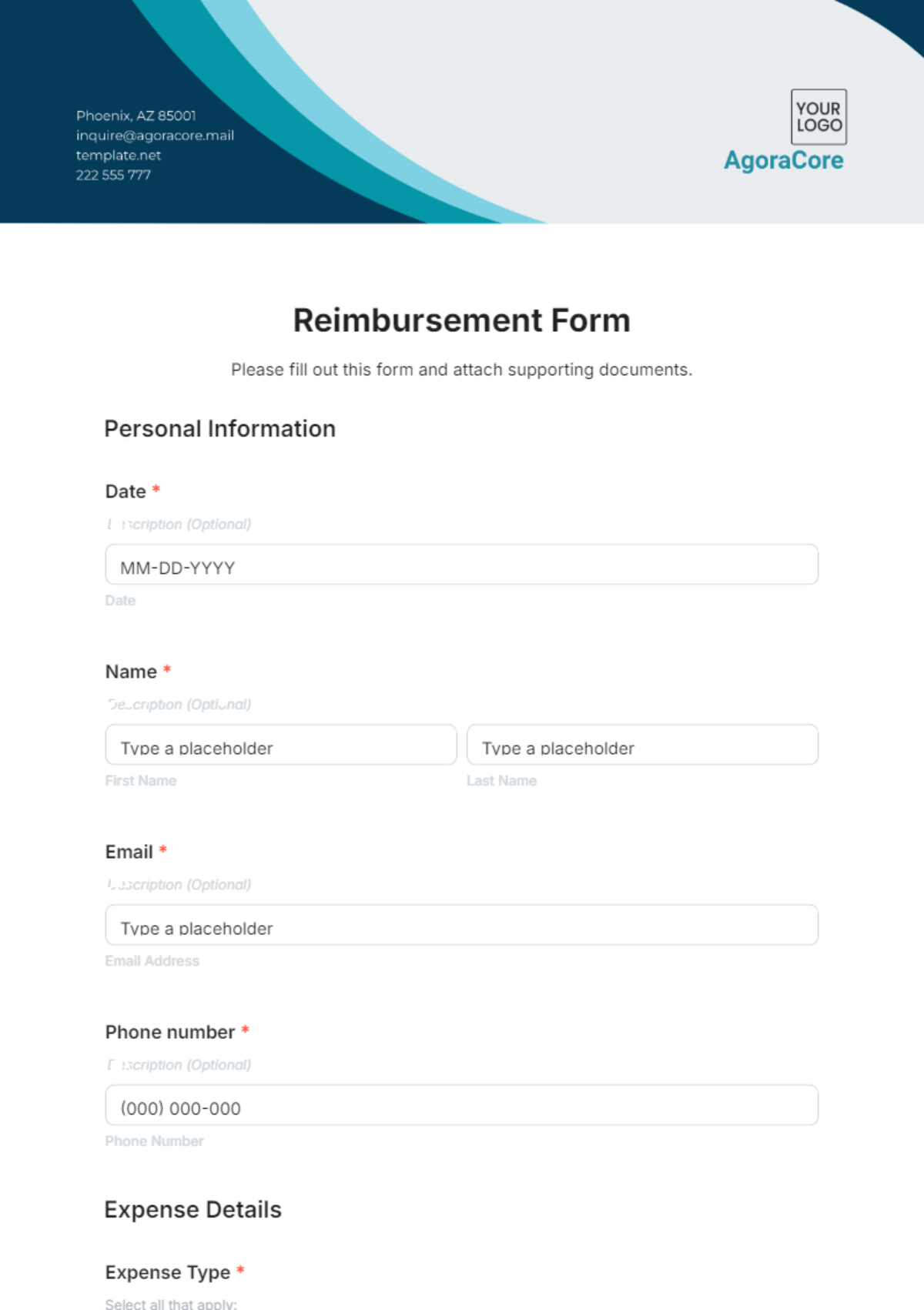
Task: Click the Email field label
Action: pyautogui.click(x=129, y=852)
